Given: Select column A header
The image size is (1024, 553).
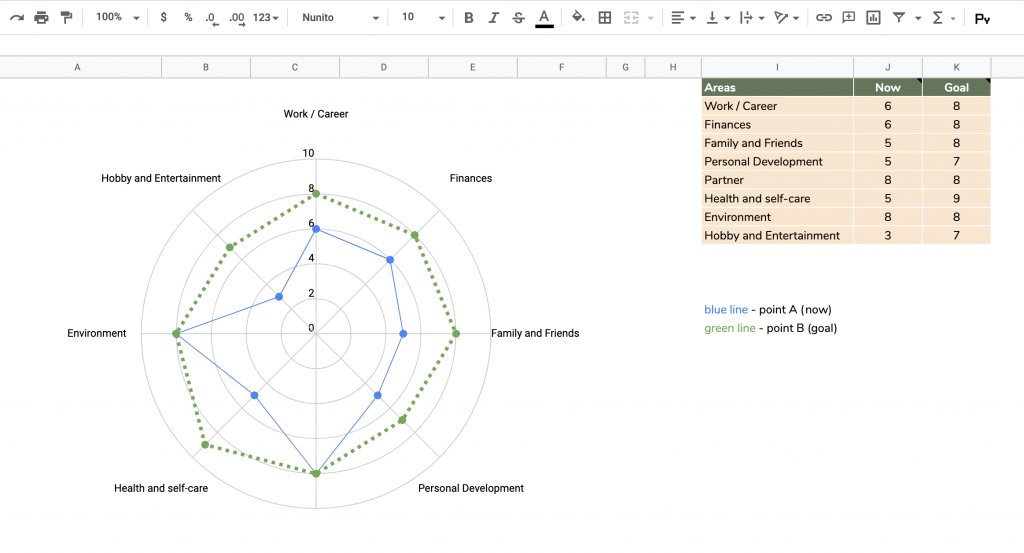Looking at the screenshot, I should pyautogui.click(x=77, y=67).
